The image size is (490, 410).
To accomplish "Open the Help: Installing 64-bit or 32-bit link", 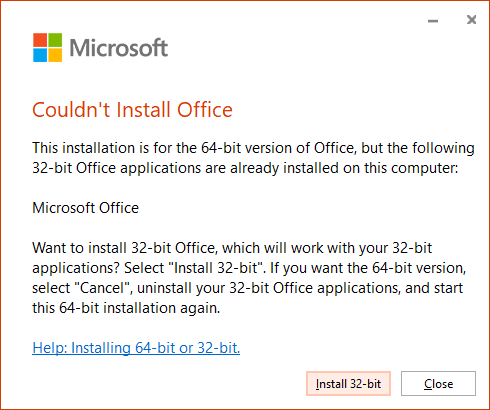I will (x=136, y=348).
